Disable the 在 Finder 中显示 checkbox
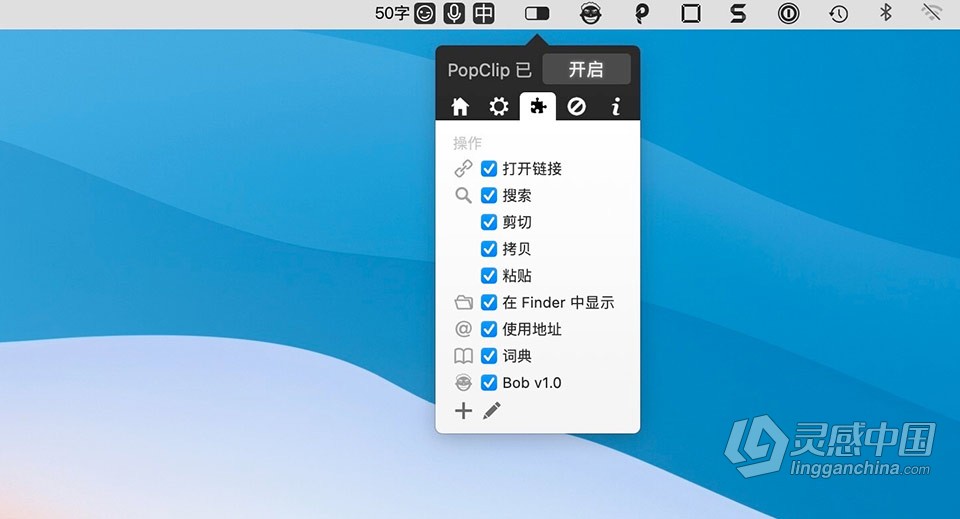Screen dimensions: 960x519 click(x=489, y=302)
